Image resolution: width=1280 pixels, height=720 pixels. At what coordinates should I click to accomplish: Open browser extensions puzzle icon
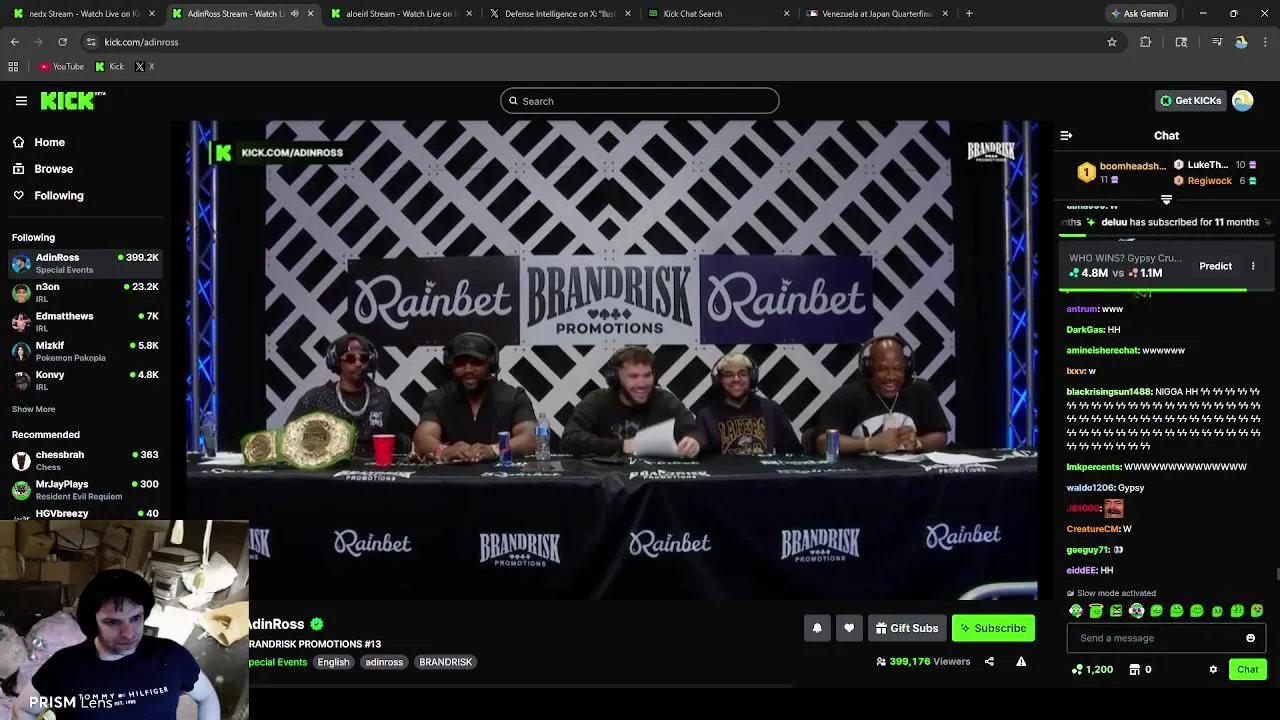1146,42
